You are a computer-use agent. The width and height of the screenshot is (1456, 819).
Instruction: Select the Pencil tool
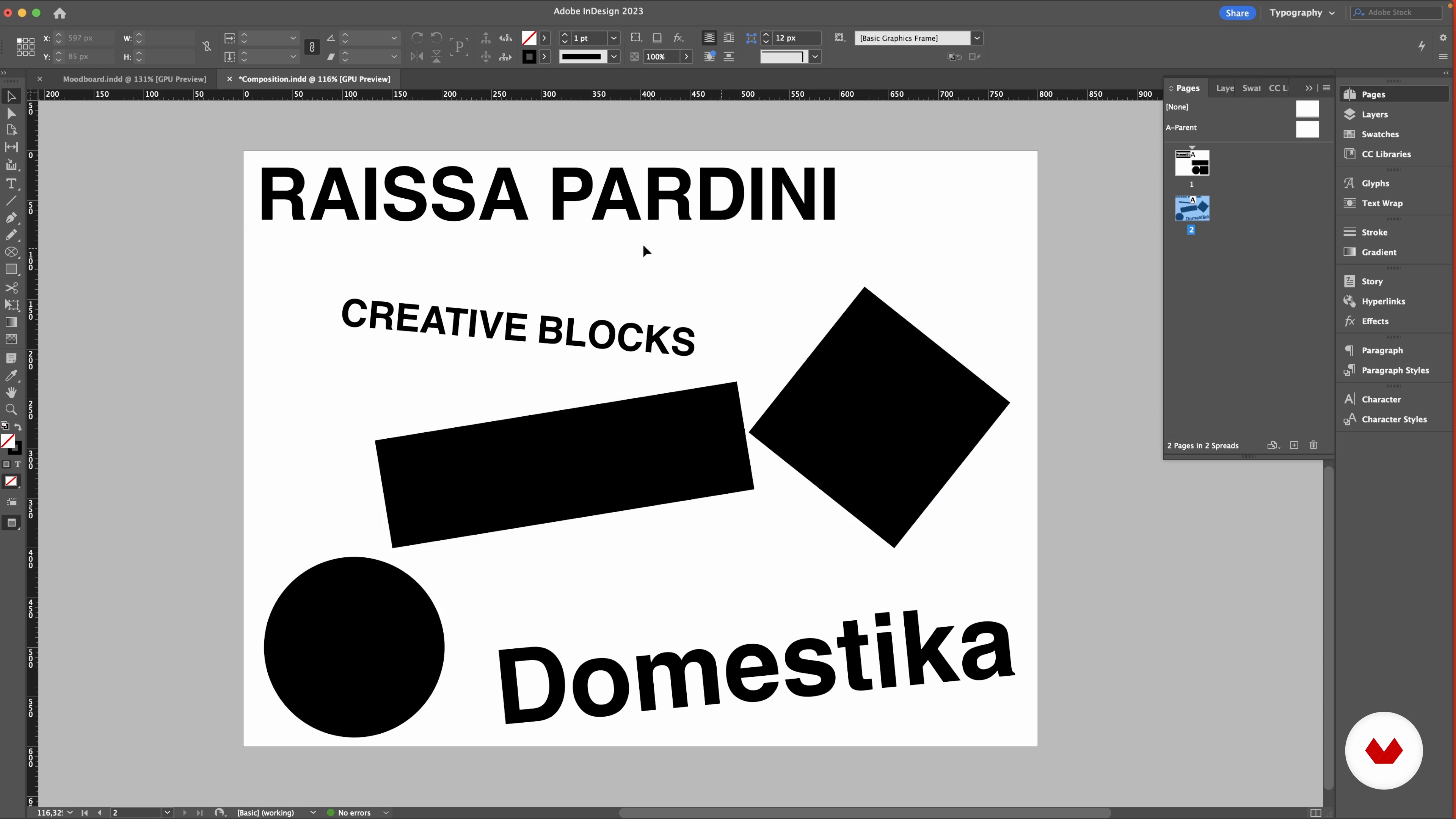click(11, 235)
